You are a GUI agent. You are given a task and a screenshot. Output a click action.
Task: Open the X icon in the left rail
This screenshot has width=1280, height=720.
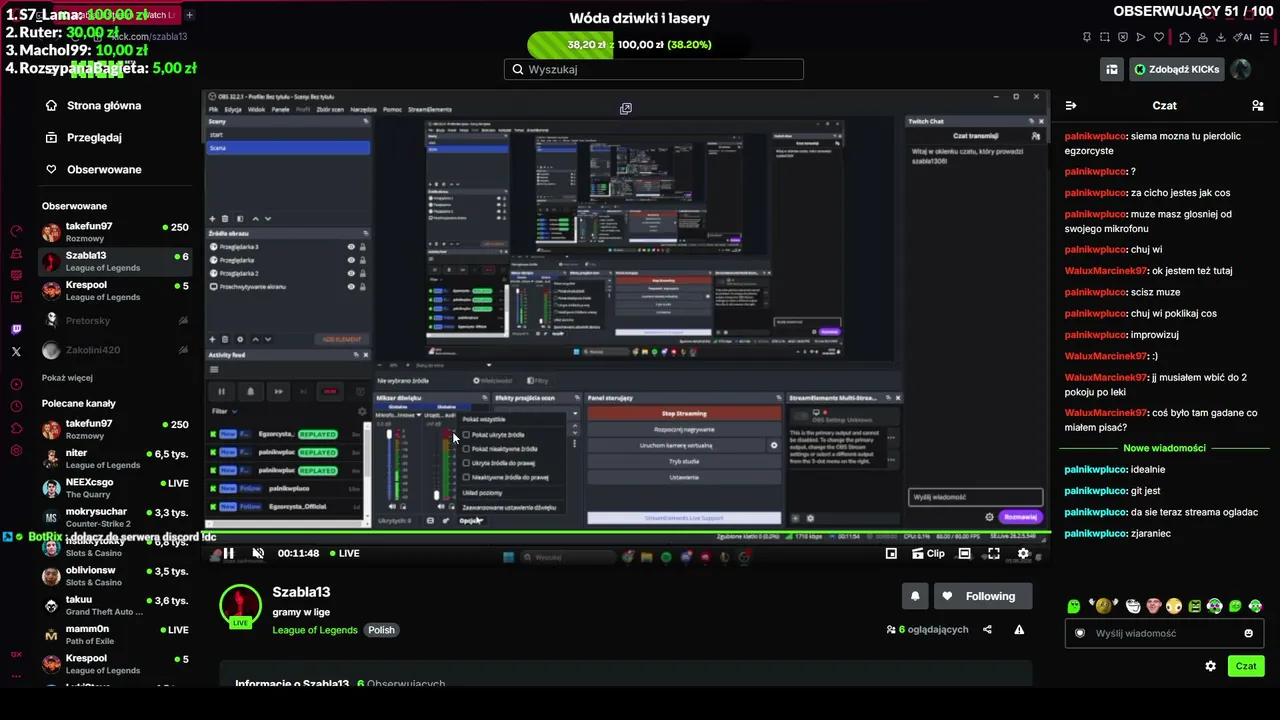16,351
